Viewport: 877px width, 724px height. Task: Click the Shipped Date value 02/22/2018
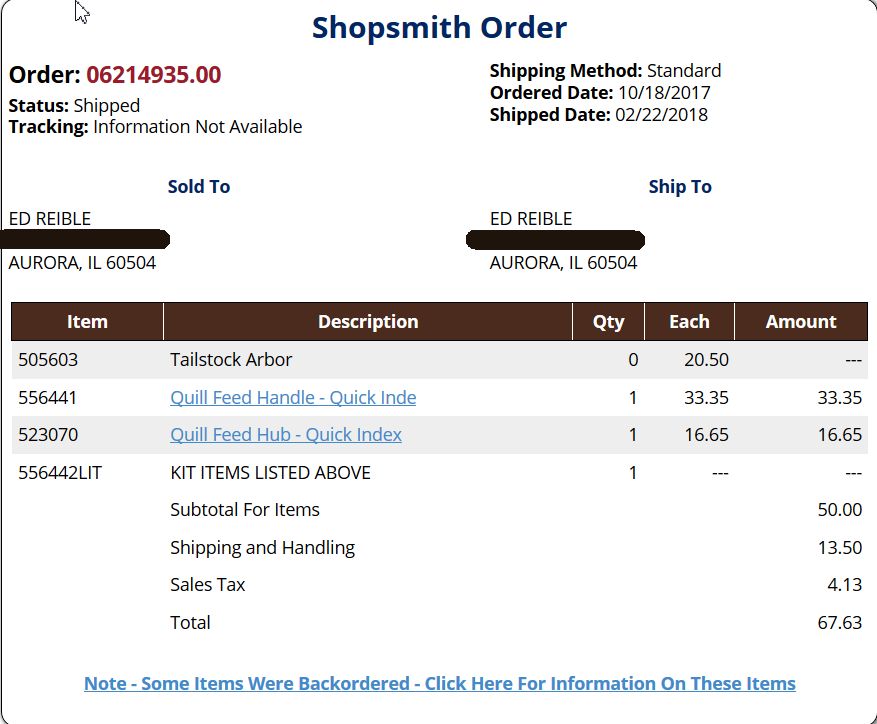coord(661,115)
